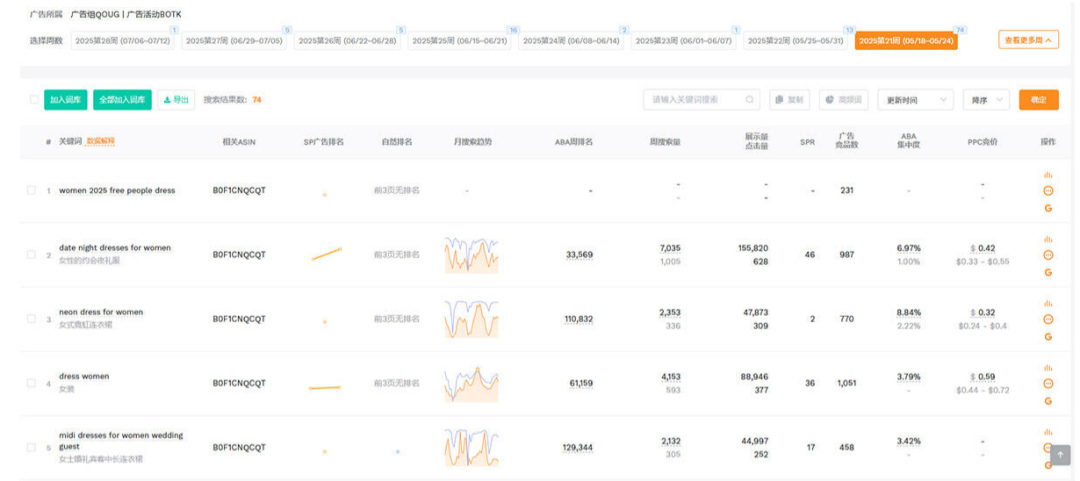1080x481 pixels.
Task: Open bar chart icon for 'neon dress for women'
Action: coord(1048,303)
